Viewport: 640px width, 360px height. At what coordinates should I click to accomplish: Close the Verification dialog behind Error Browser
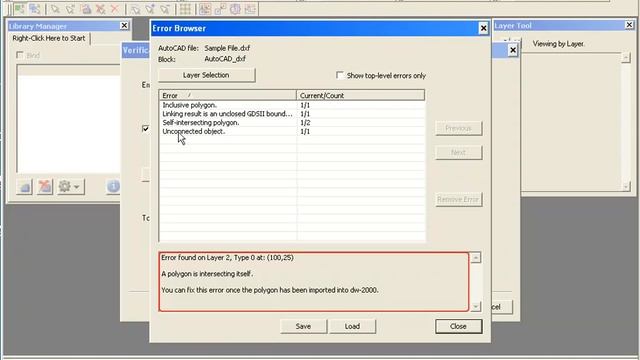click(513, 50)
